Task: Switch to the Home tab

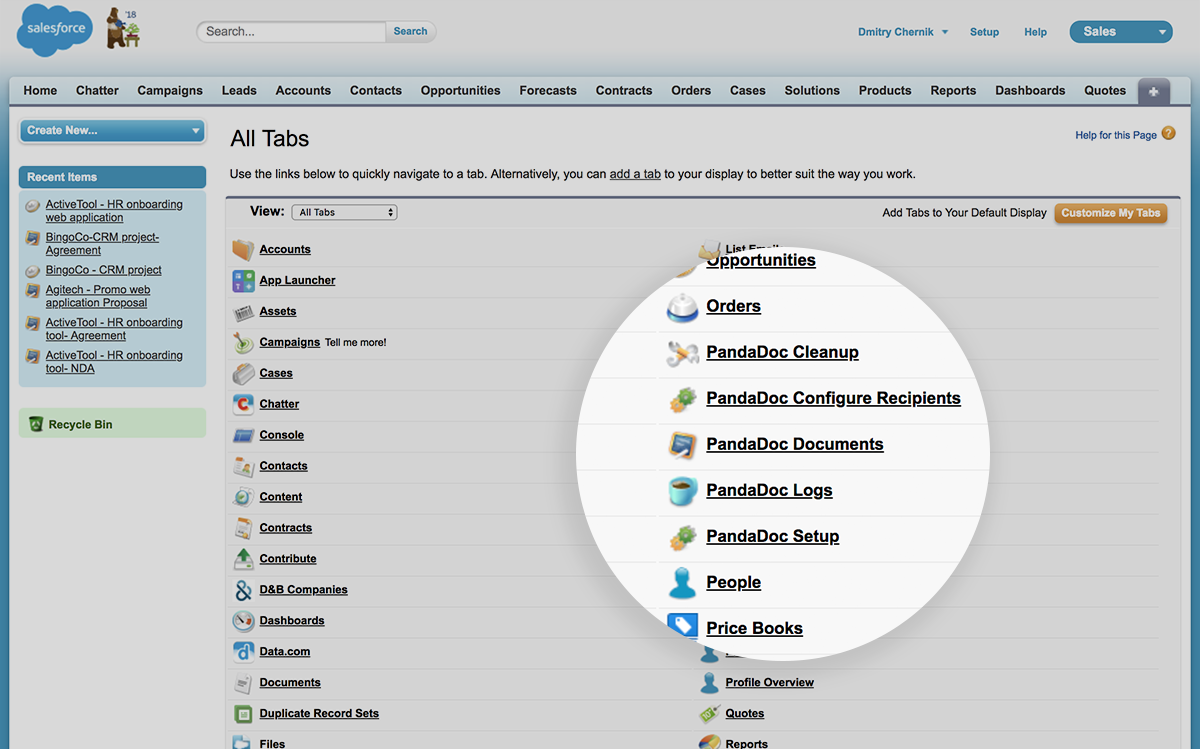Action: click(40, 90)
